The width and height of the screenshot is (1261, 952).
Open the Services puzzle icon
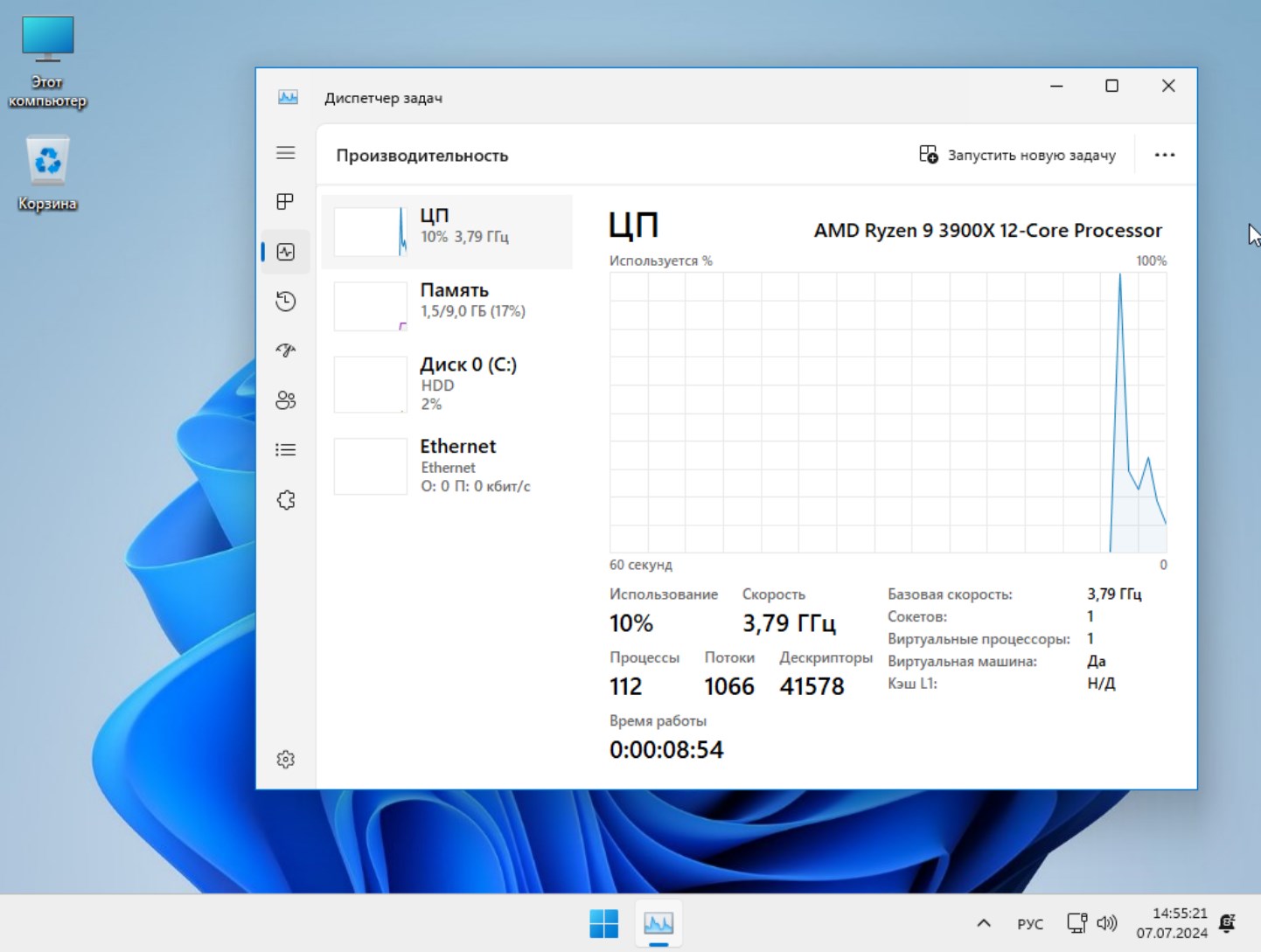point(286,500)
